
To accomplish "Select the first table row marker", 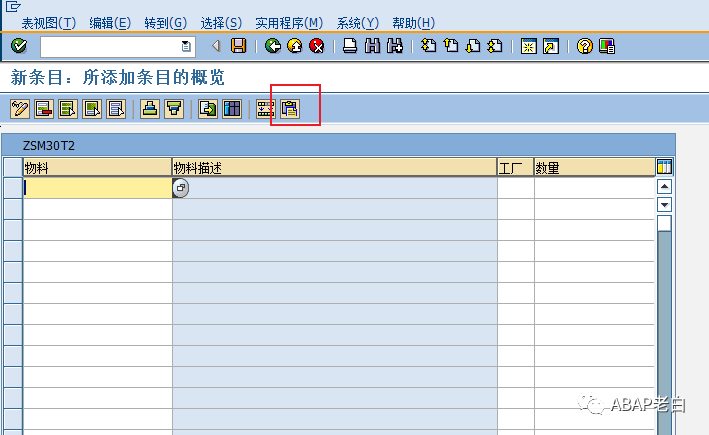I will (13, 188).
